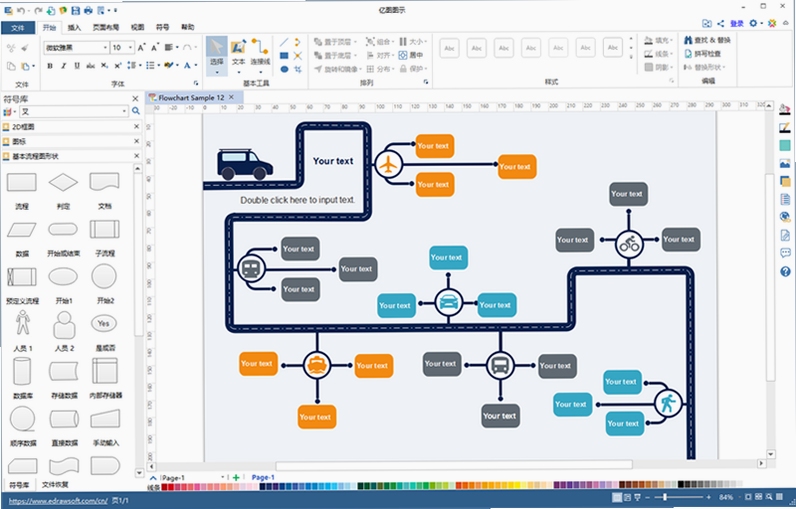Select the van illustration on canvas
This screenshot has height=509, width=796.
click(245, 164)
